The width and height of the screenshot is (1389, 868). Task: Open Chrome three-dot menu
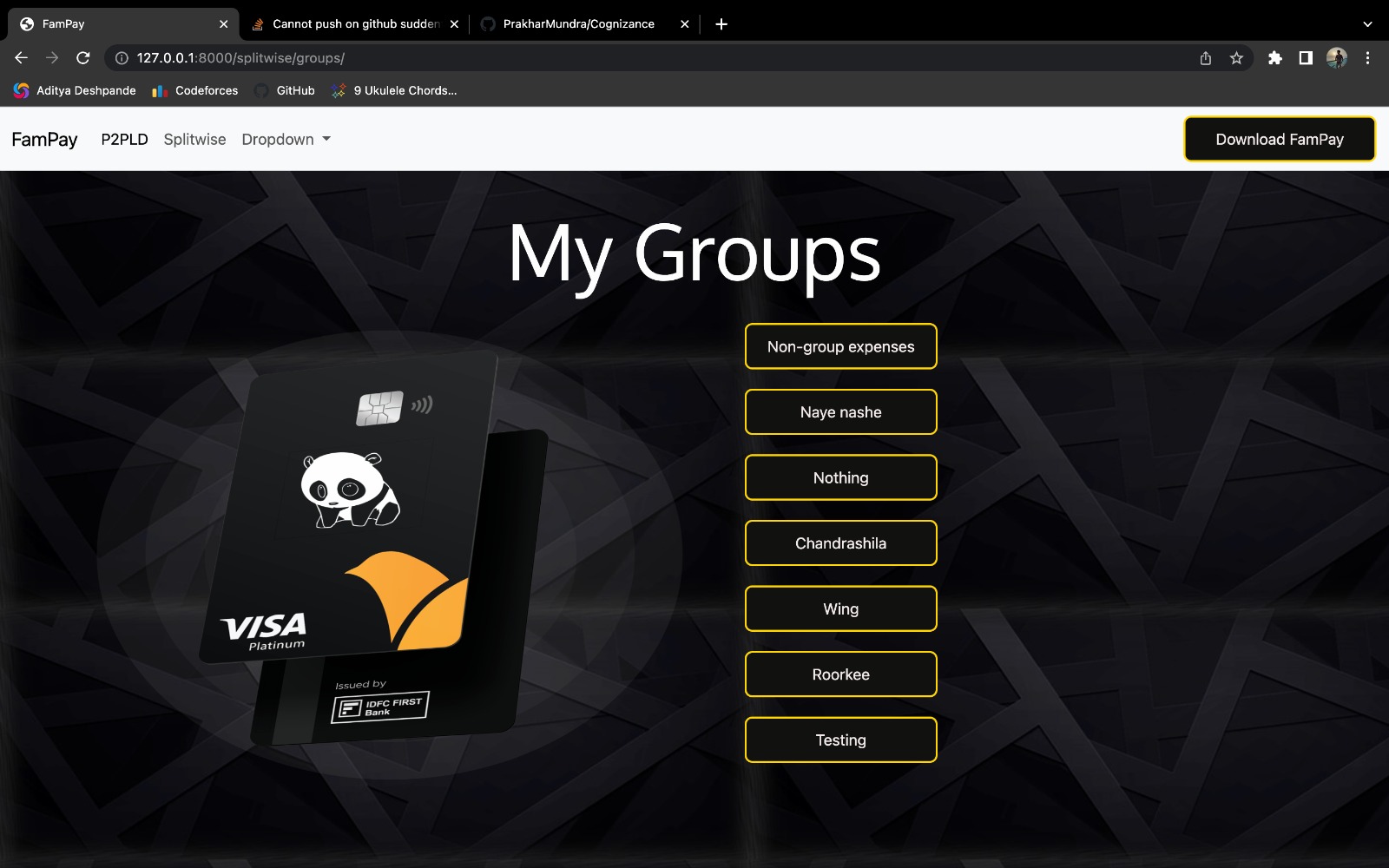pyautogui.click(x=1367, y=58)
